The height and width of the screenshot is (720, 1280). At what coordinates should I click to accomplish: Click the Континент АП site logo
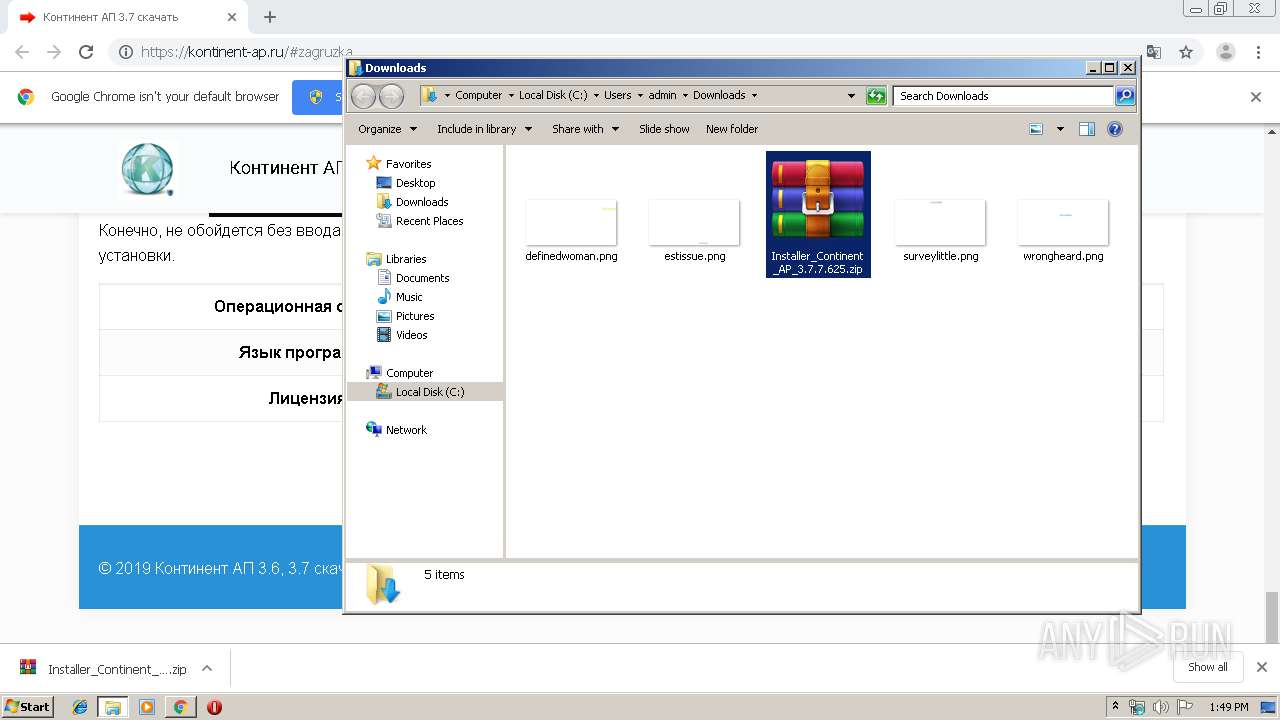(x=147, y=168)
